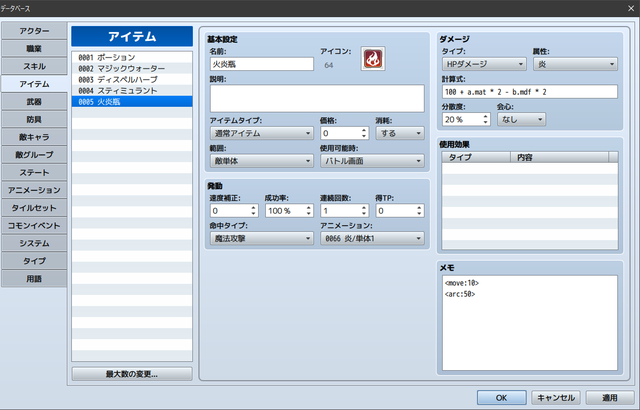Increase 分散度 with the up arrow
The height and width of the screenshot is (410, 640).
pos(486,116)
